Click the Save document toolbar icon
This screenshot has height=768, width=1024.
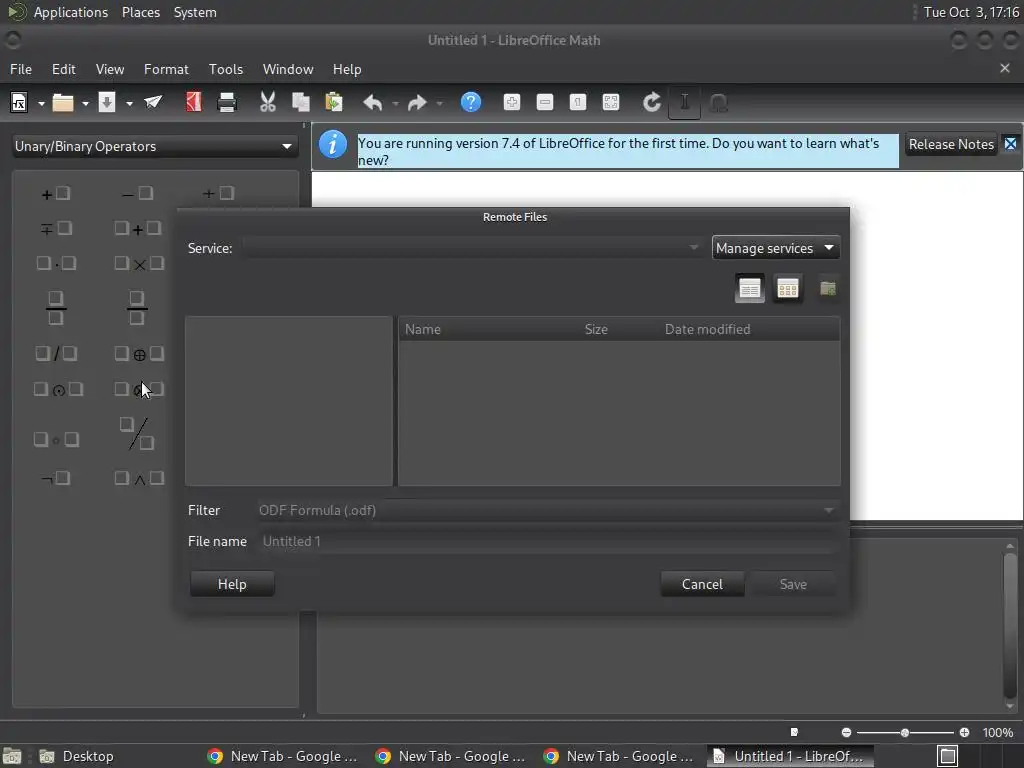pos(106,103)
